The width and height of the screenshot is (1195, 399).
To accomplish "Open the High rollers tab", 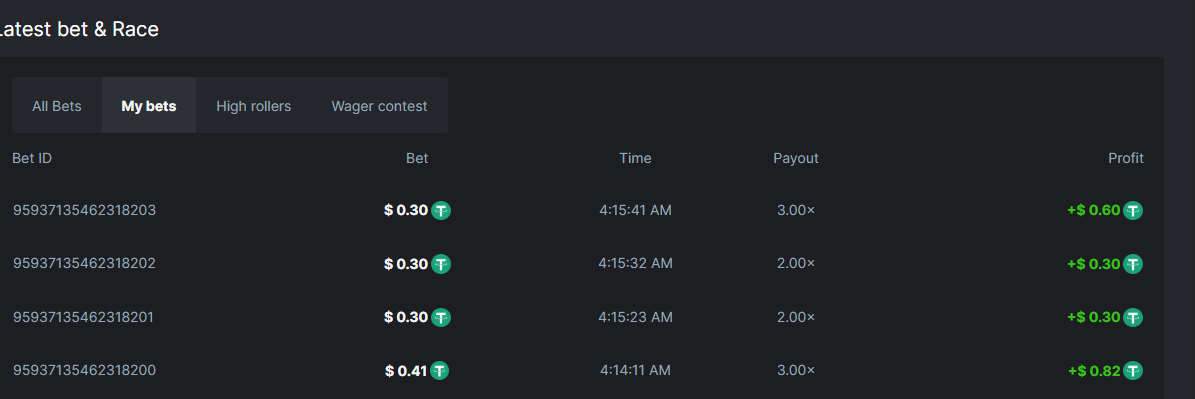I will (254, 106).
